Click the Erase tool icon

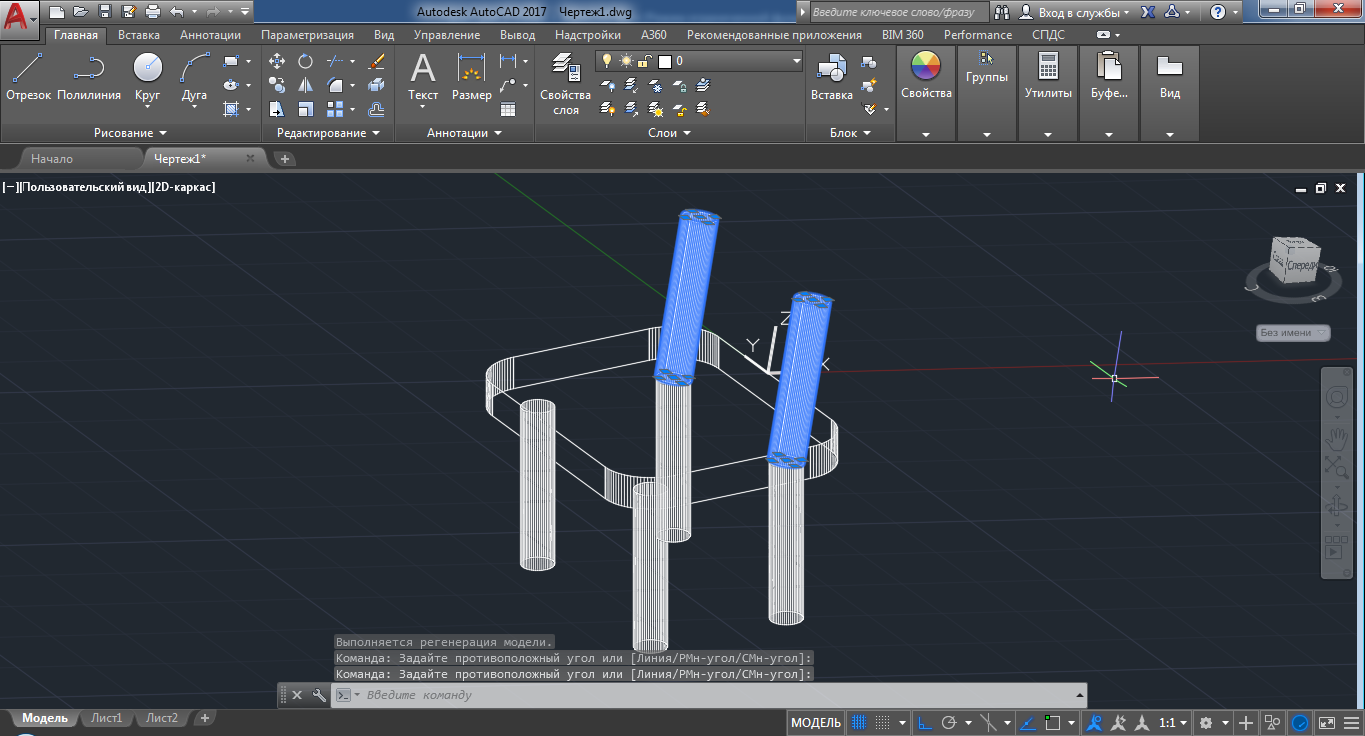pos(377,62)
